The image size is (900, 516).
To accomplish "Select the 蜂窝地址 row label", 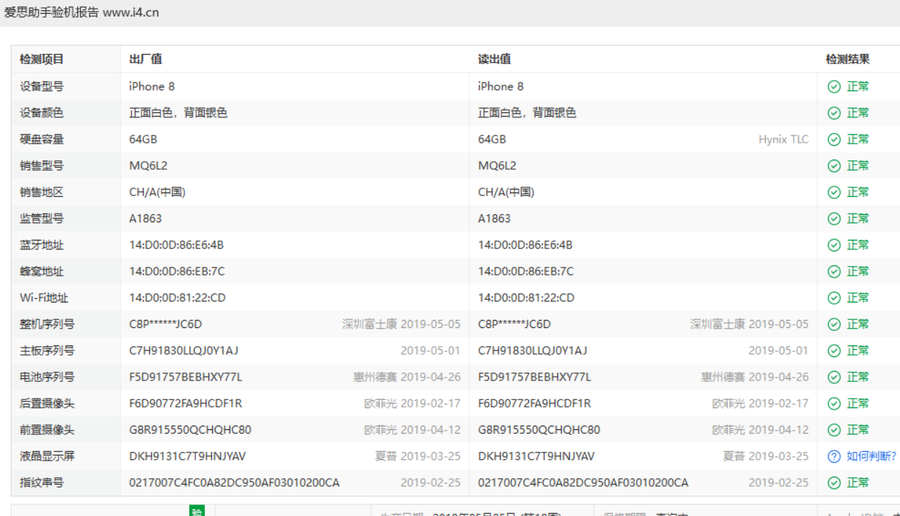I will (x=42, y=271).
